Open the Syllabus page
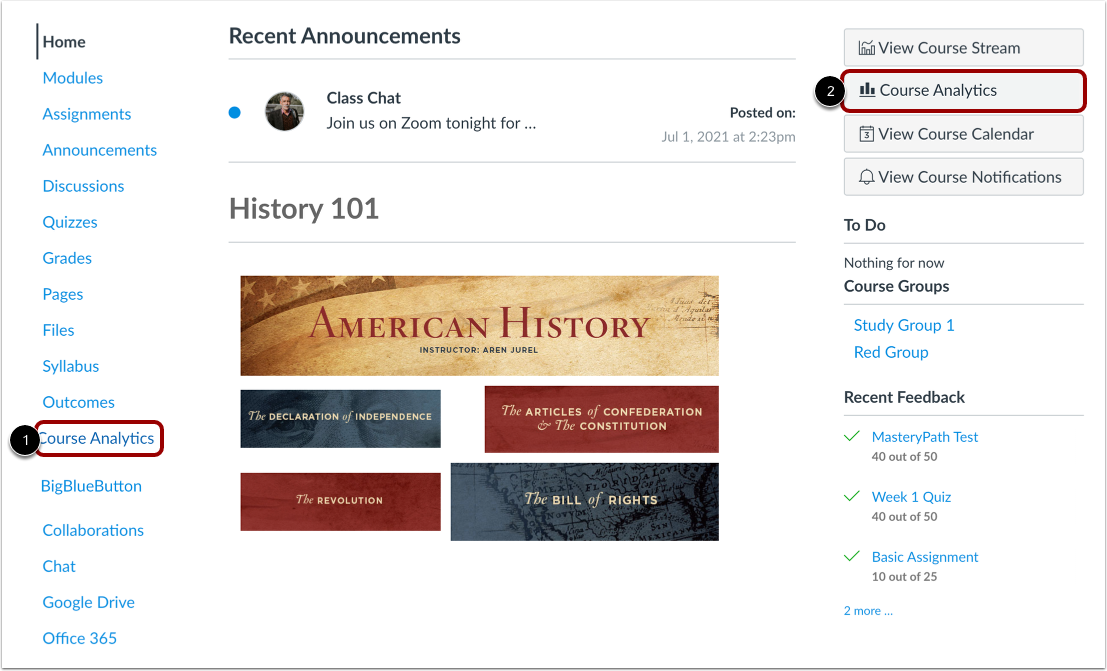1107x671 pixels. 70,366
